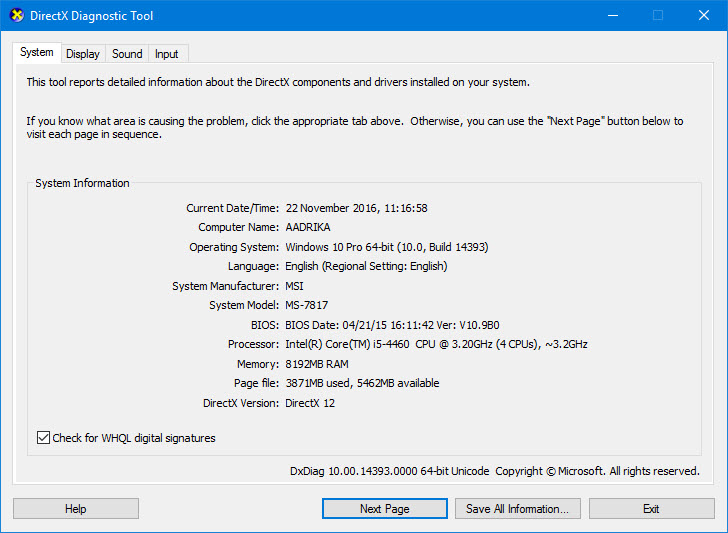Click the System Manufacturer value MSI
728x533 pixels.
tap(294, 286)
